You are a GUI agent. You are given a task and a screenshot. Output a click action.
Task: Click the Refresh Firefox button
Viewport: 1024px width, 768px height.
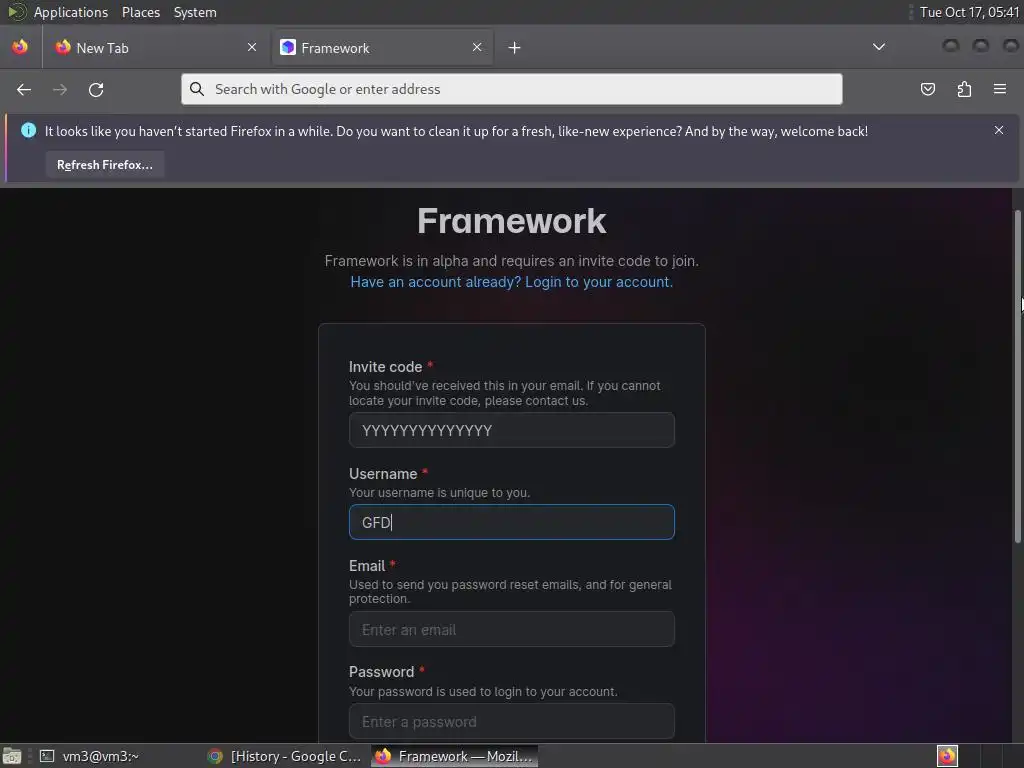[104, 165]
